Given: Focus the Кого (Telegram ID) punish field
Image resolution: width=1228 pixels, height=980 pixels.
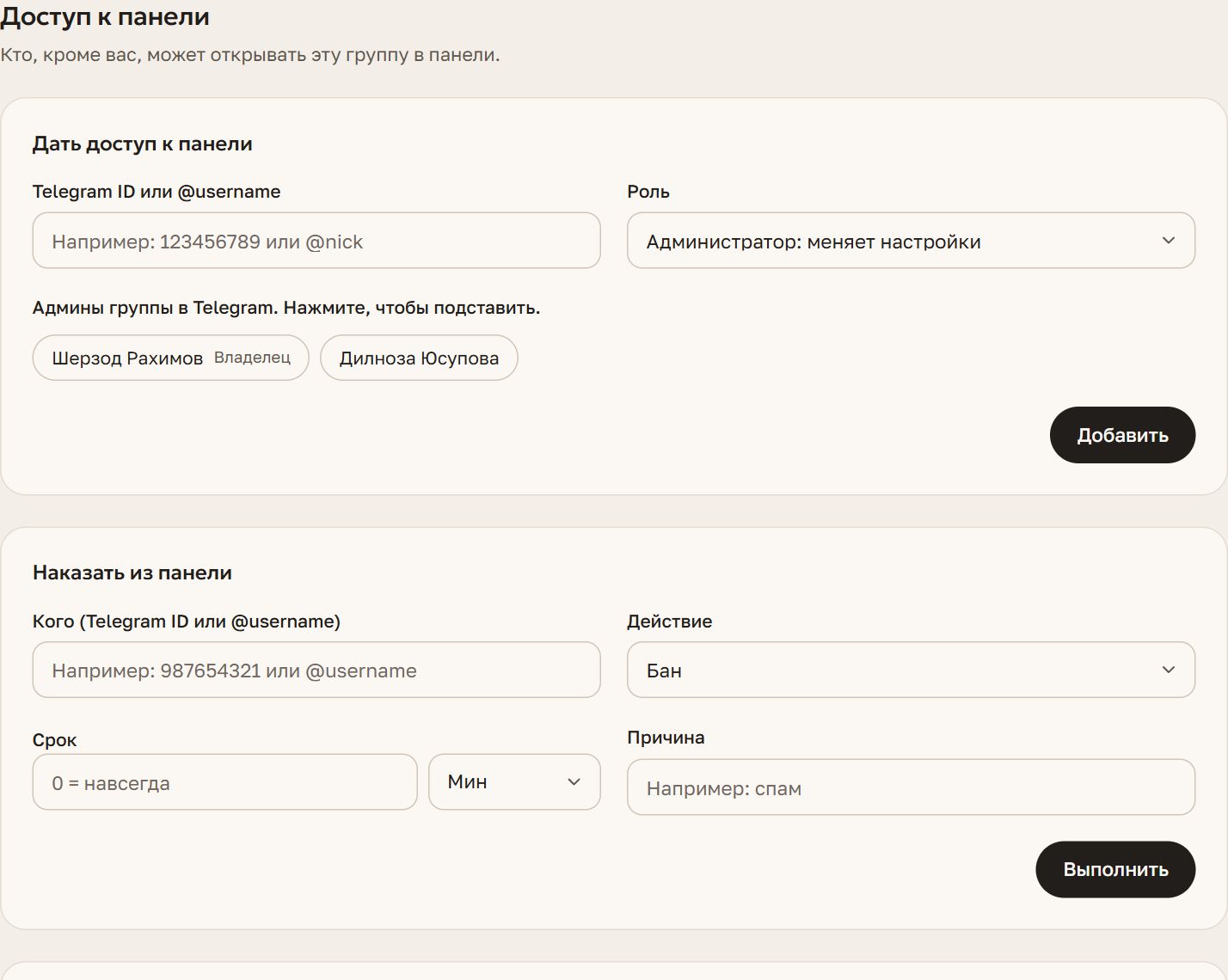Looking at the screenshot, I should pos(316,670).
